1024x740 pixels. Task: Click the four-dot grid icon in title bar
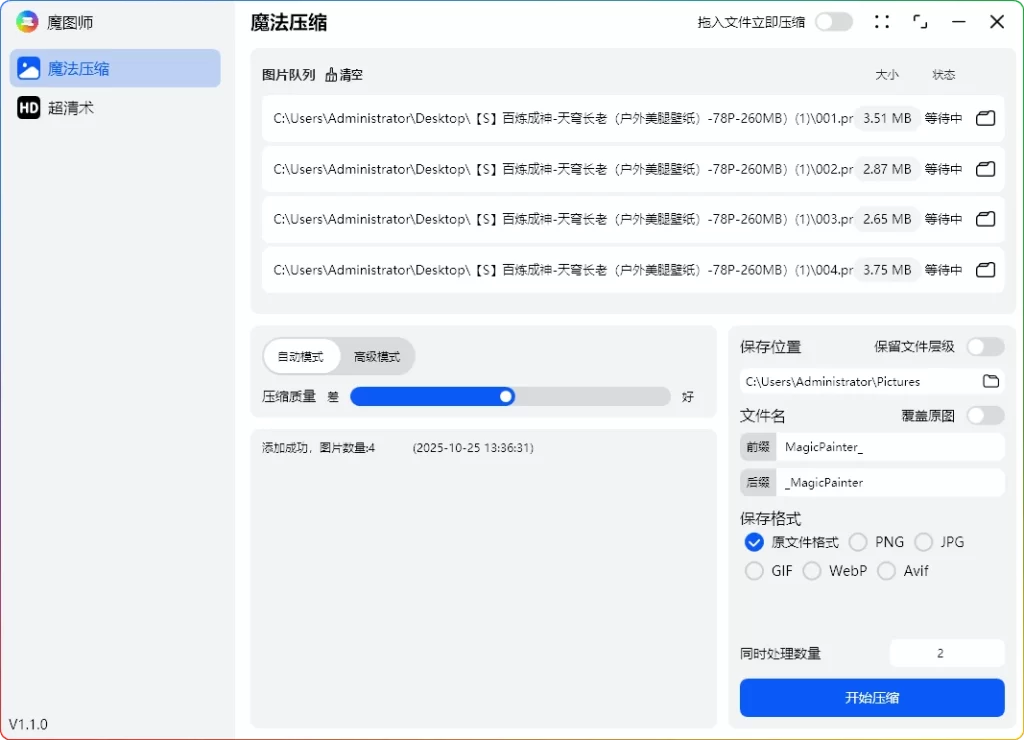point(881,22)
